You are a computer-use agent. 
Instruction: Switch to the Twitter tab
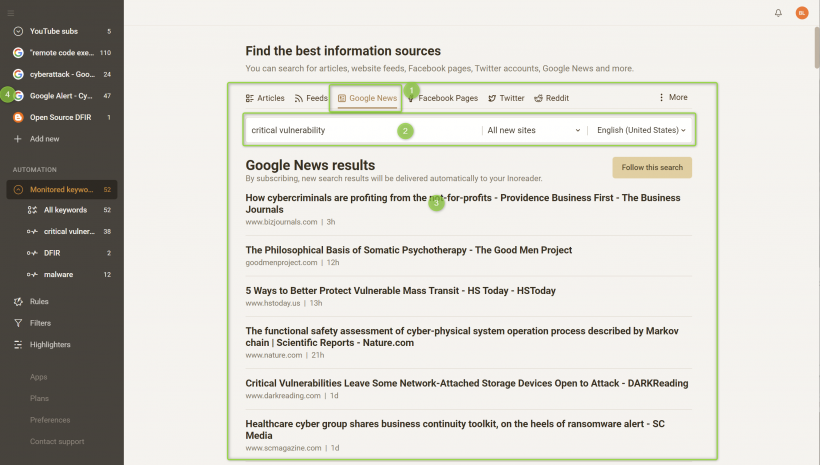pyautogui.click(x=506, y=98)
